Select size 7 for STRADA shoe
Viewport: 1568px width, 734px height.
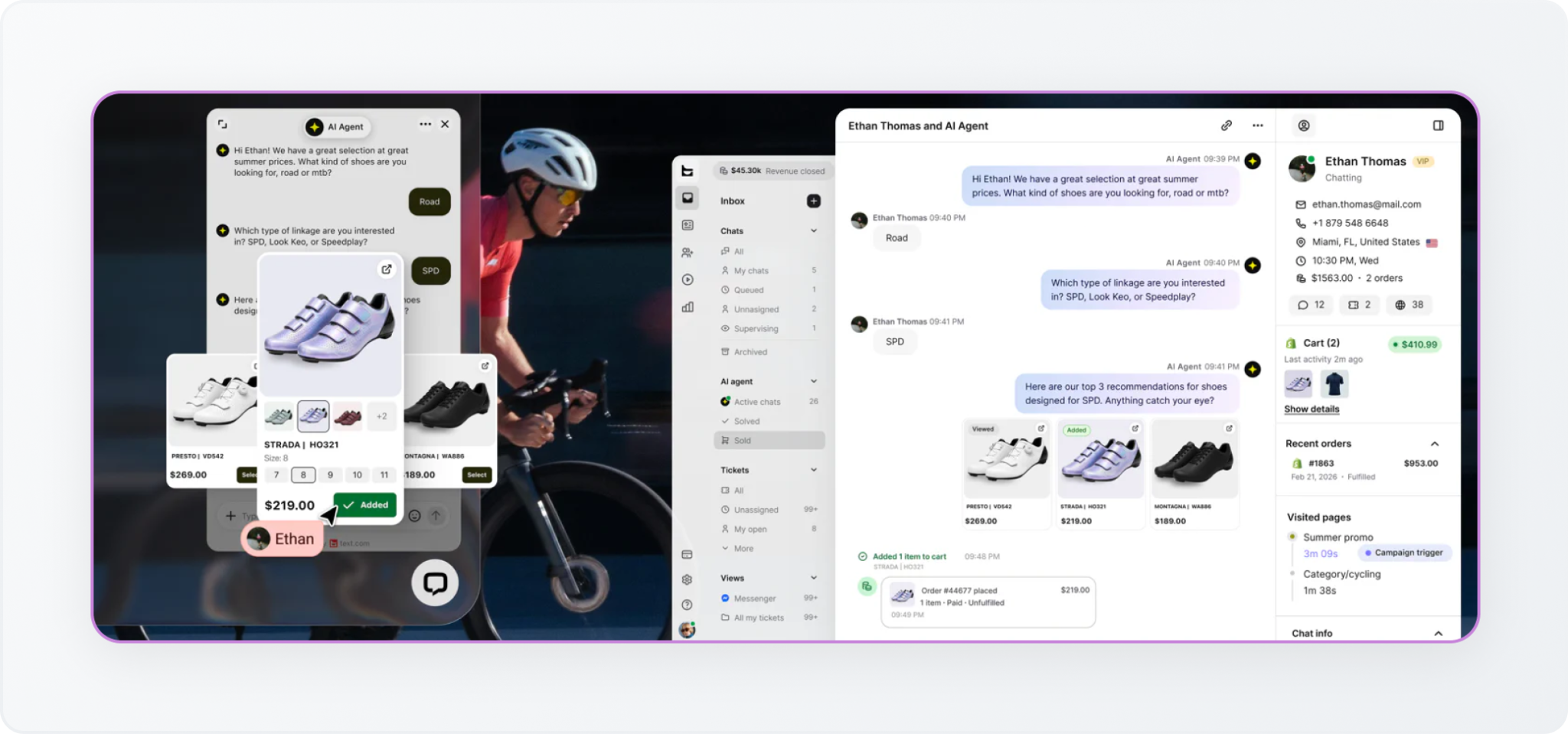point(276,475)
